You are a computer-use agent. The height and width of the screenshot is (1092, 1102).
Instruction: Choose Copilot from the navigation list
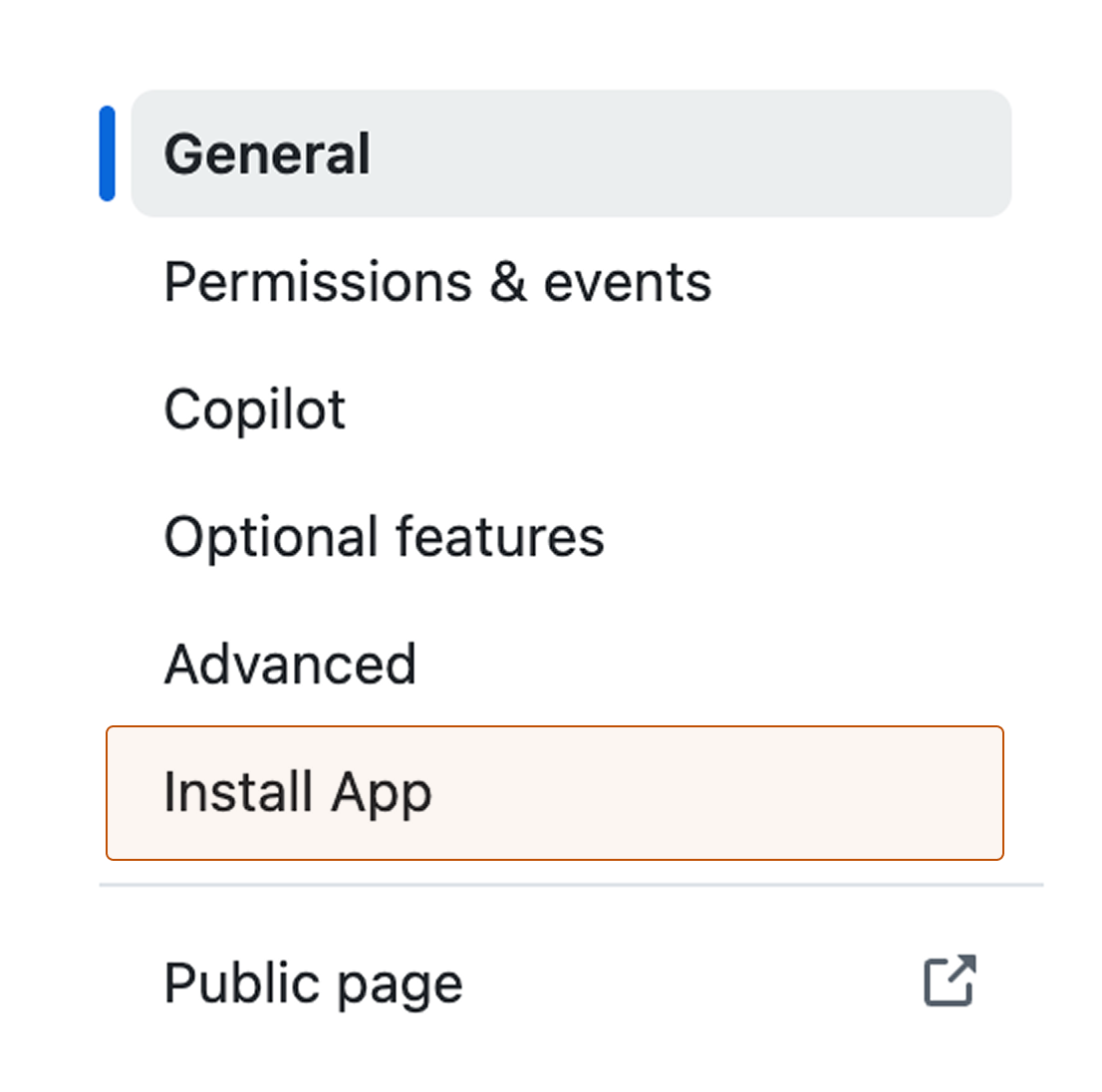click(255, 409)
